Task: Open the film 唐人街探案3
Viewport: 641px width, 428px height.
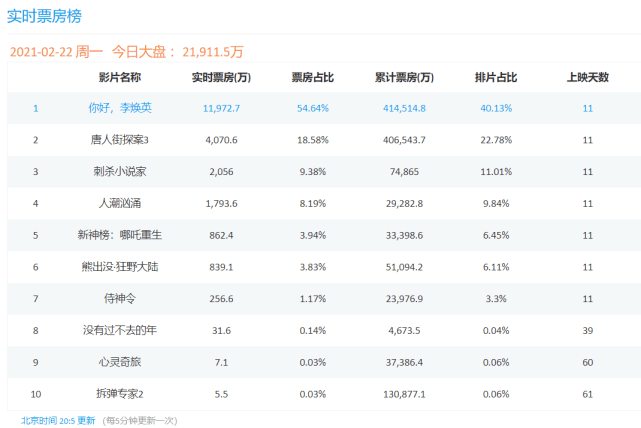Action: coord(120,140)
